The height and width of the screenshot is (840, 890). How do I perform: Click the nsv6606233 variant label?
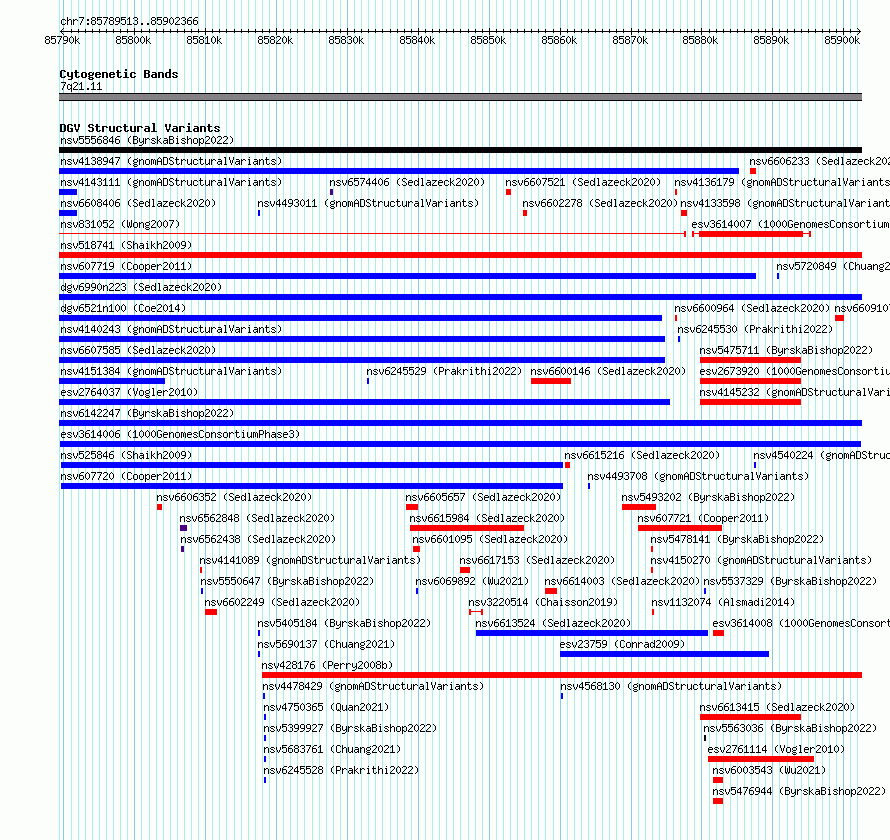(x=819, y=161)
